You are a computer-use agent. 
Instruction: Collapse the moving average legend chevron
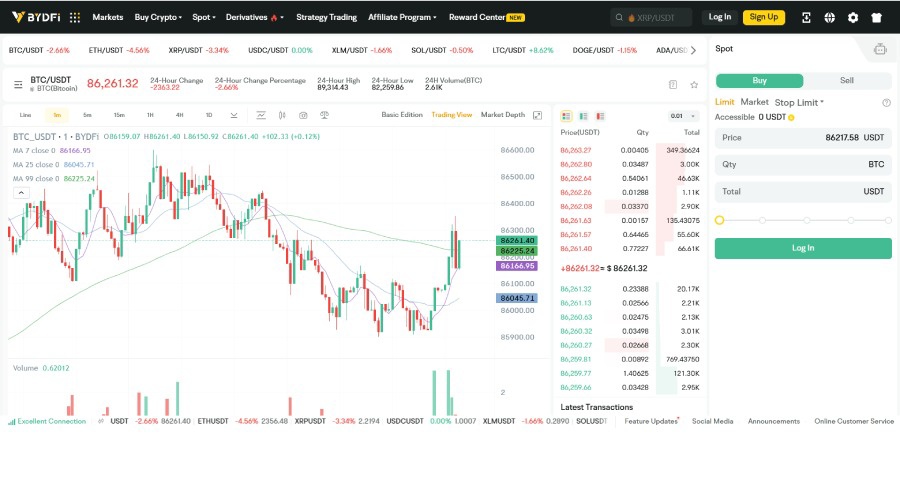pyautogui.click(x=21, y=193)
